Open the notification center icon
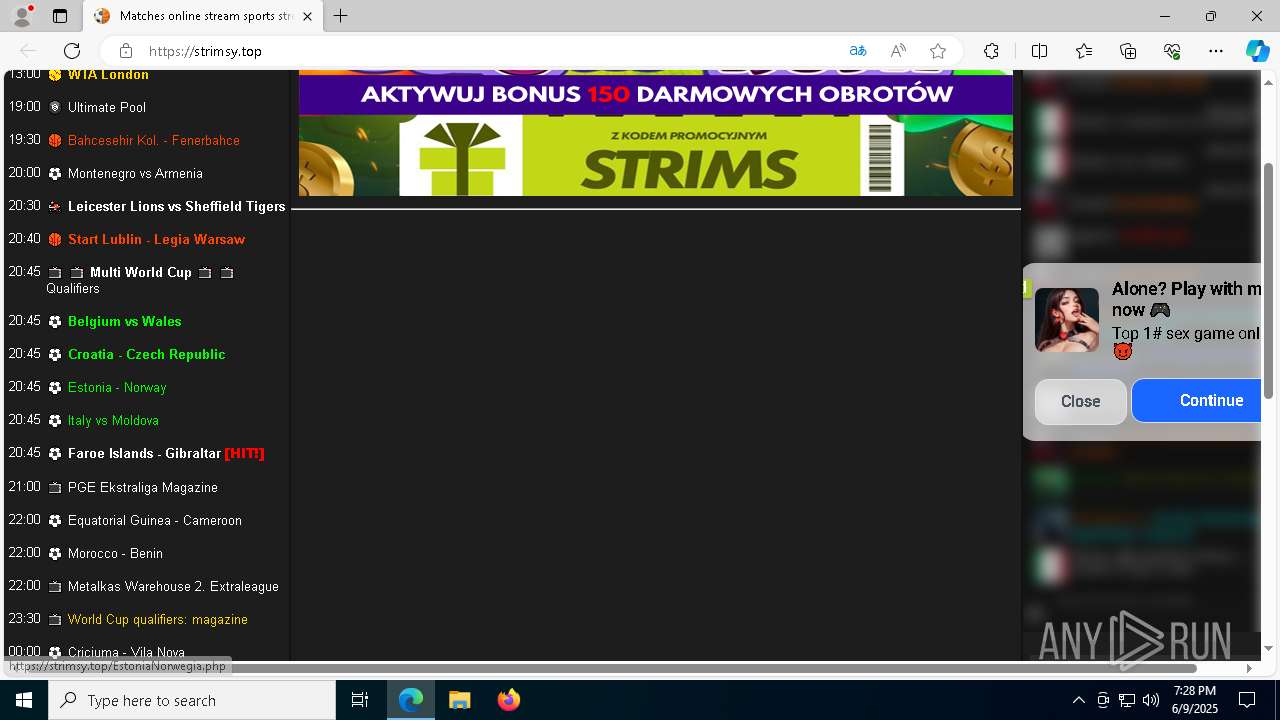Screen dimensions: 1280x720 (1247, 700)
